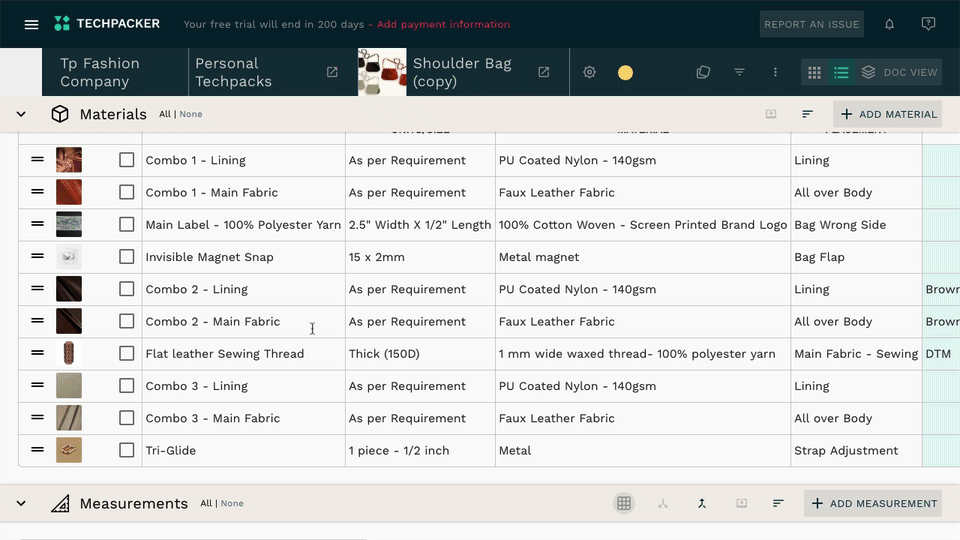The height and width of the screenshot is (540, 960).
Task: Toggle Measurements table grid icon
Action: point(624,503)
